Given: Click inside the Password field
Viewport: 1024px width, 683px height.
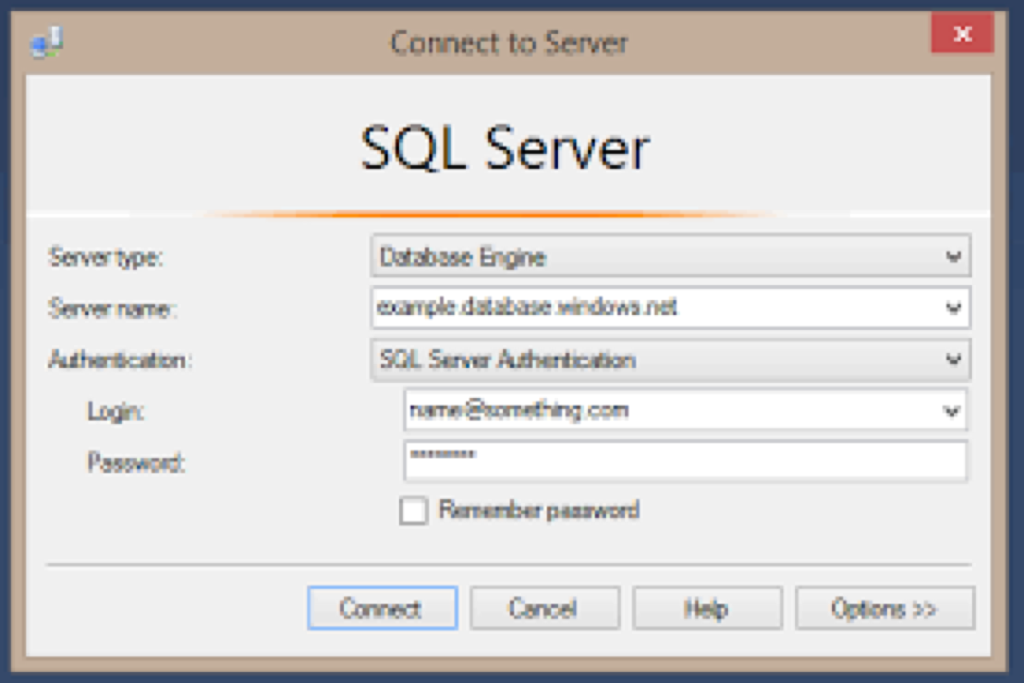Looking at the screenshot, I should tap(685, 460).
